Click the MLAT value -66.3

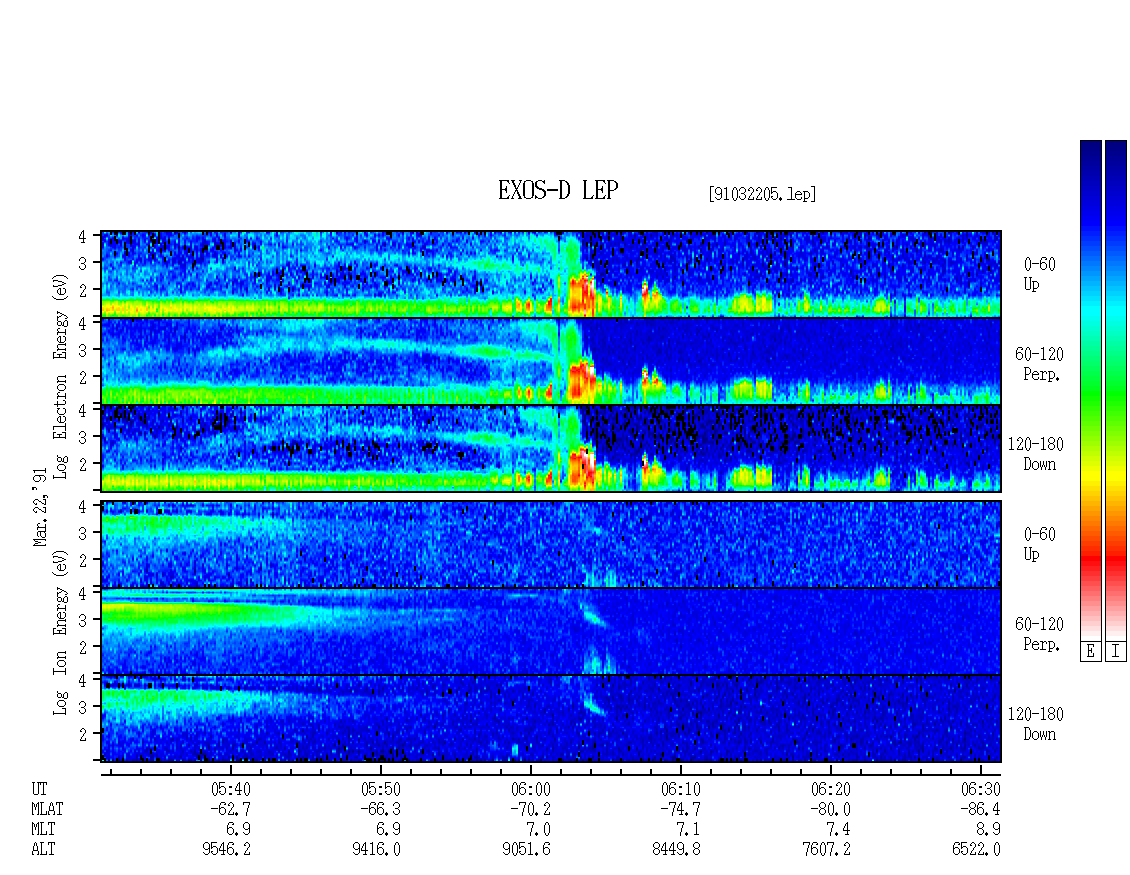coord(380,809)
